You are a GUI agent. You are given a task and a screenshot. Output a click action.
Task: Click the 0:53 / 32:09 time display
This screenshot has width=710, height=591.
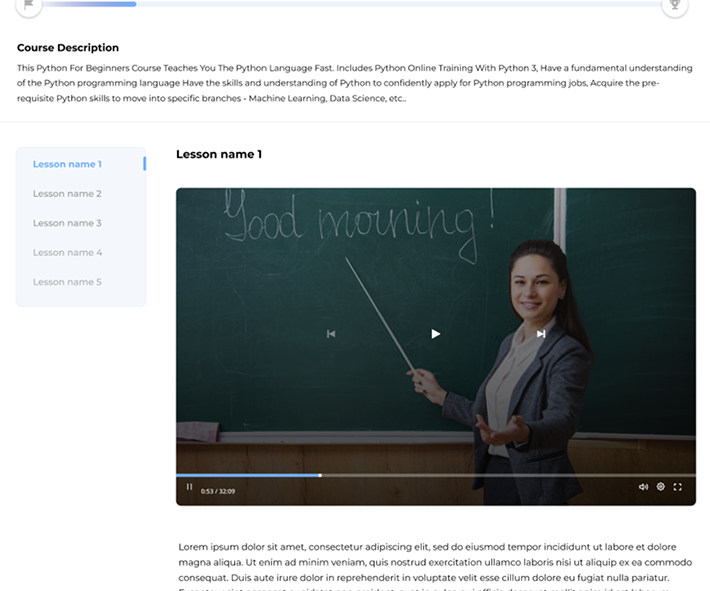pyautogui.click(x=218, y=491)
